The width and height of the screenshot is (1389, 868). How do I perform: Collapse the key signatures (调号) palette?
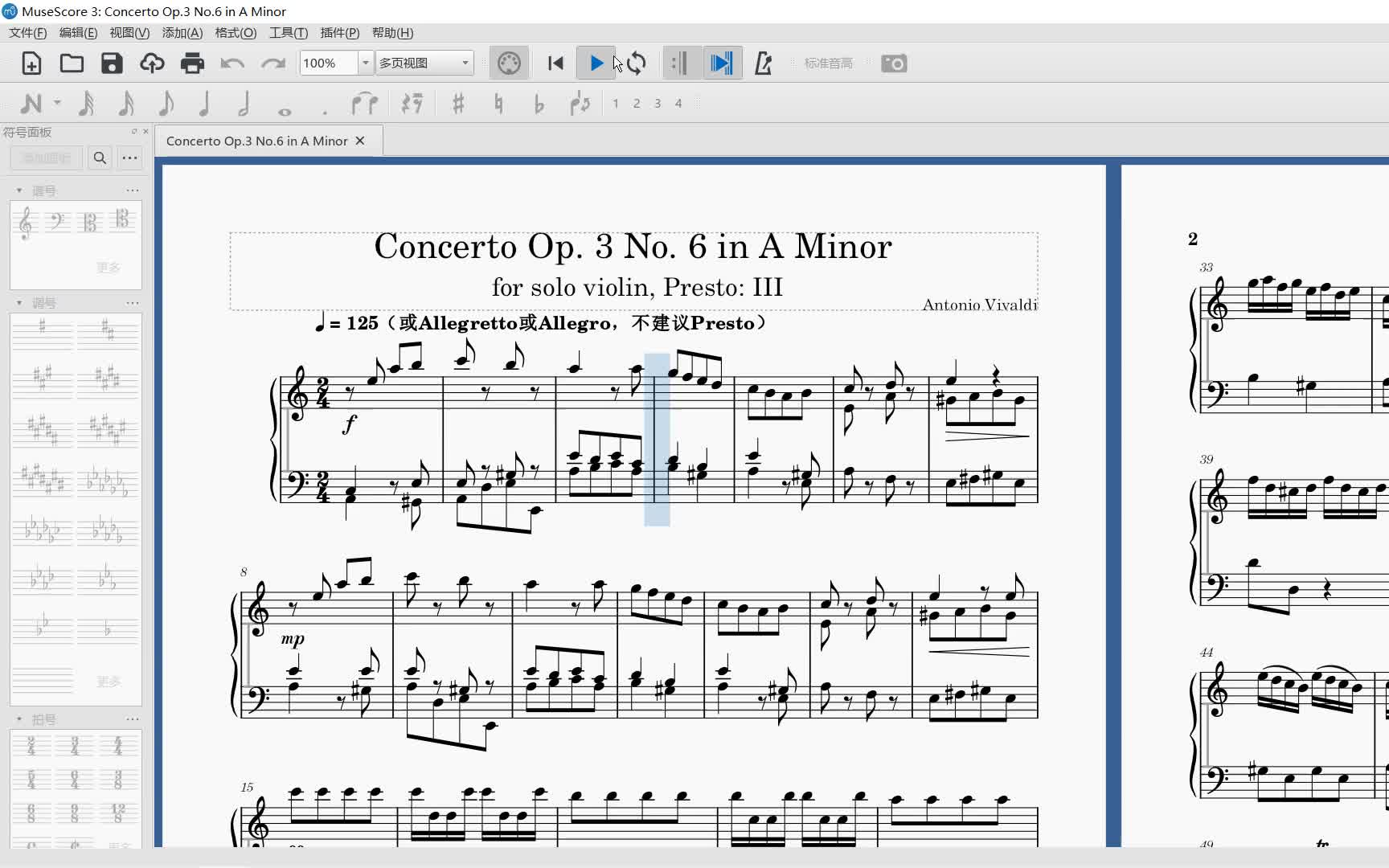(x=19, y=303)
